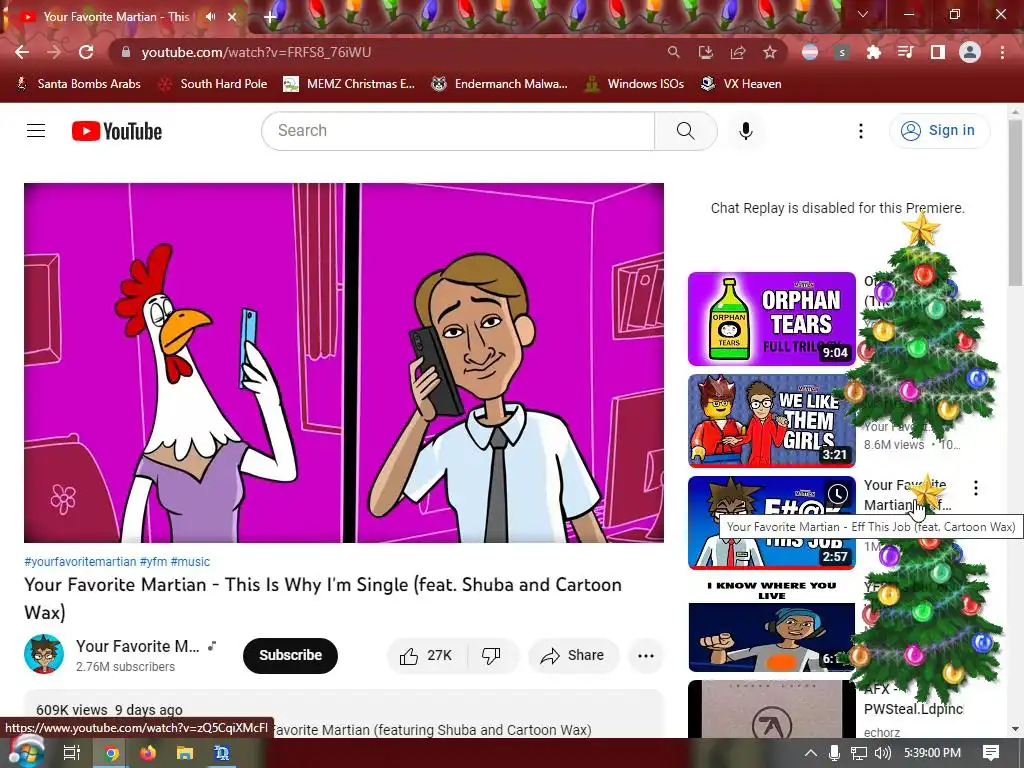Image resolution: width=1024 pixels, height=768 pixels.
Task: Click the #yfm hashtag link
Action: [153, 562]
